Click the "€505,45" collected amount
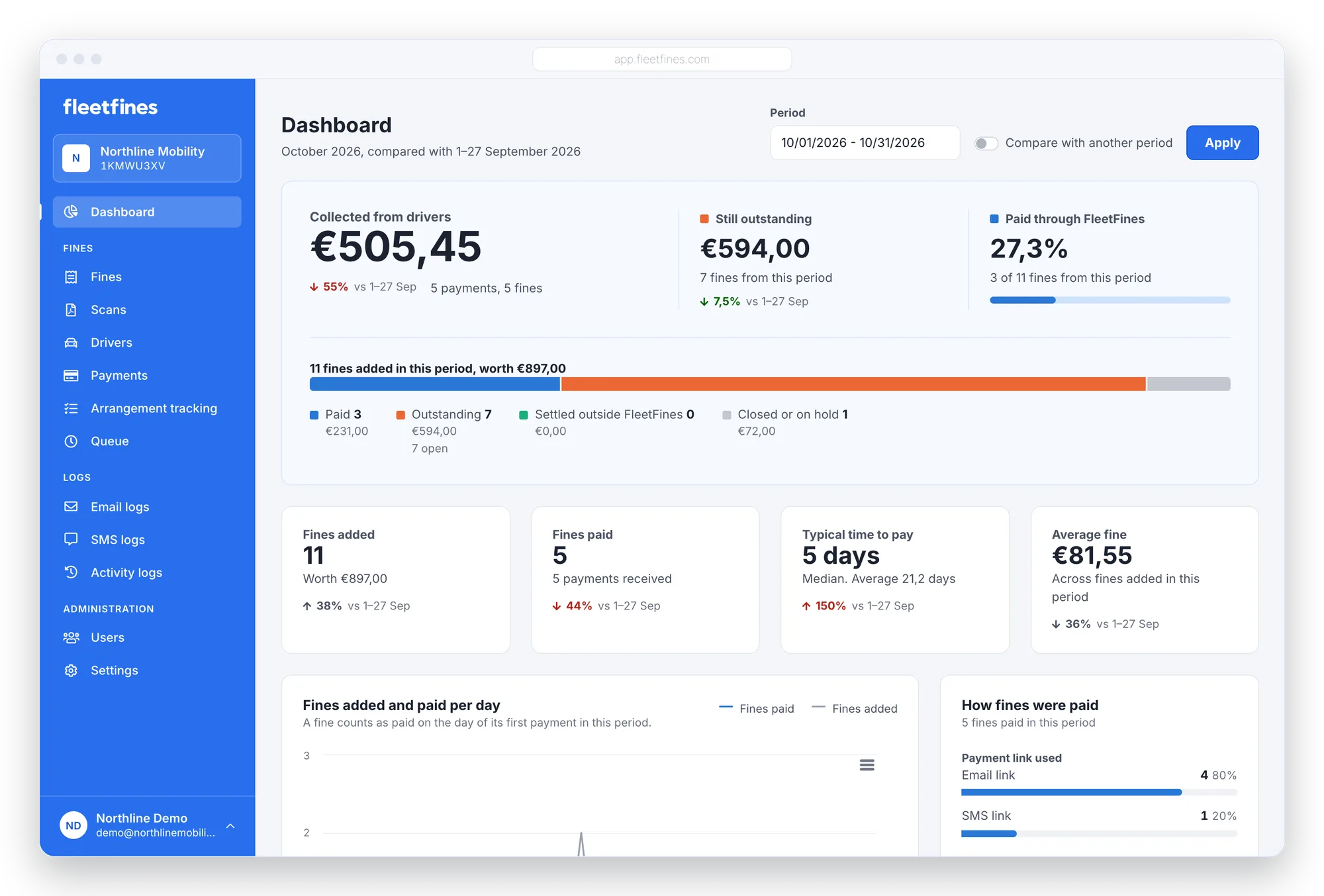1324x896 pixels. 396,247
